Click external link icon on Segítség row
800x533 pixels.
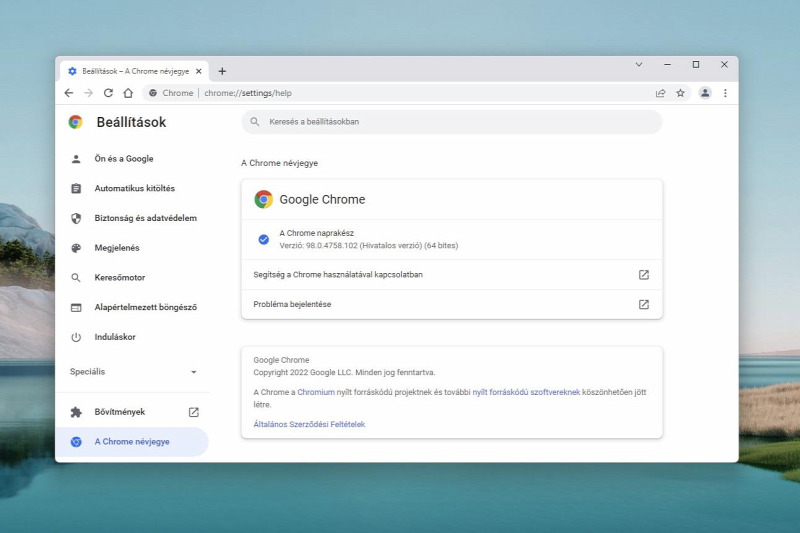[x=644, y=275]
